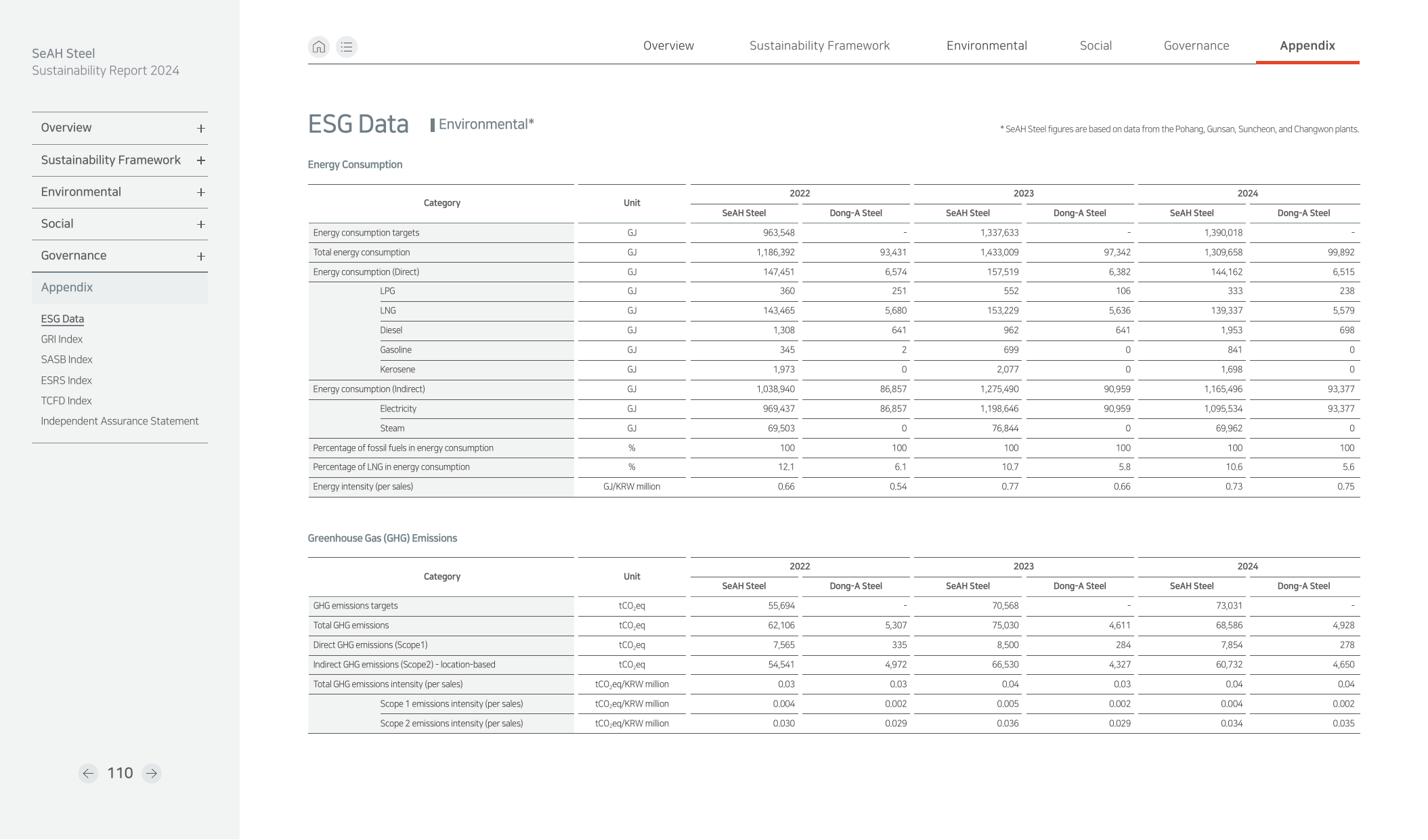The height and width of the screenshot is (840, 1428).
Task: Click the page number 110
Action: point(120,773)
